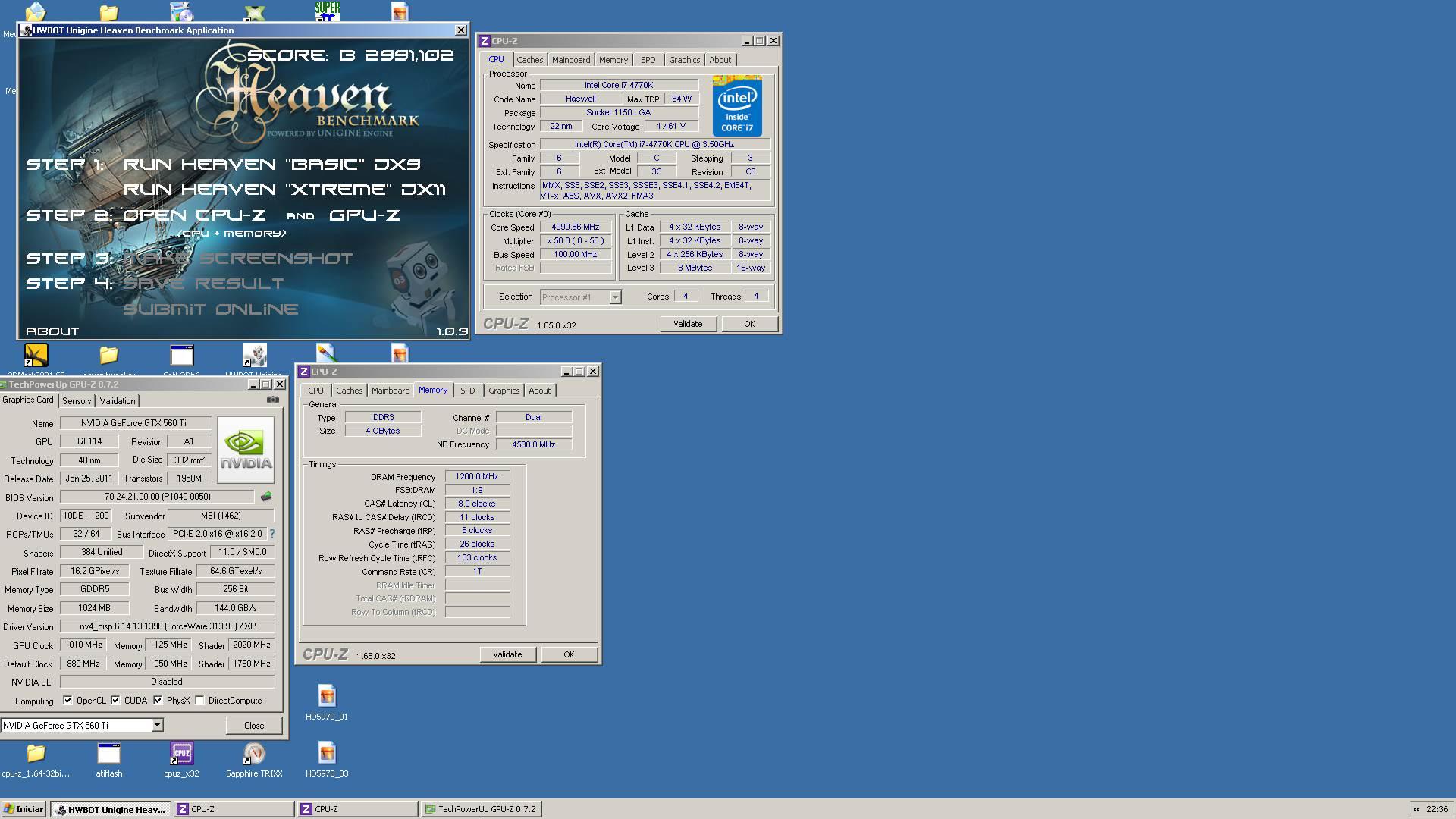This screenshot has width=1456, height=819.
Task: Click the Intel Core i7 logo in CPU-Z
Action: pos(737,105)
